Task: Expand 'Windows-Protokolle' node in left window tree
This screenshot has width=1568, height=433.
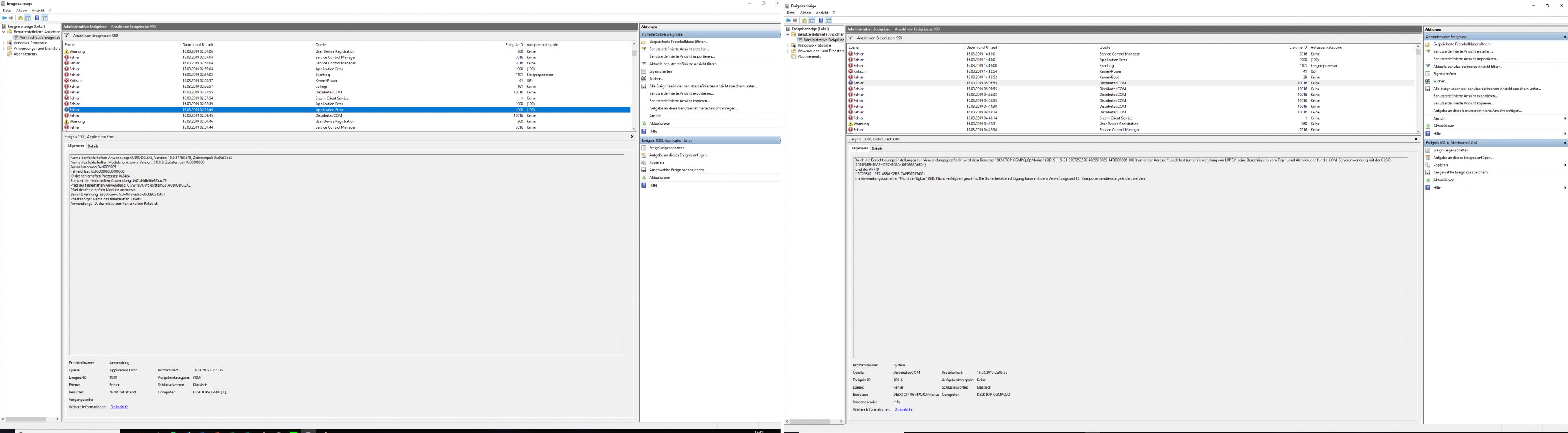Action: pos(4,43)
